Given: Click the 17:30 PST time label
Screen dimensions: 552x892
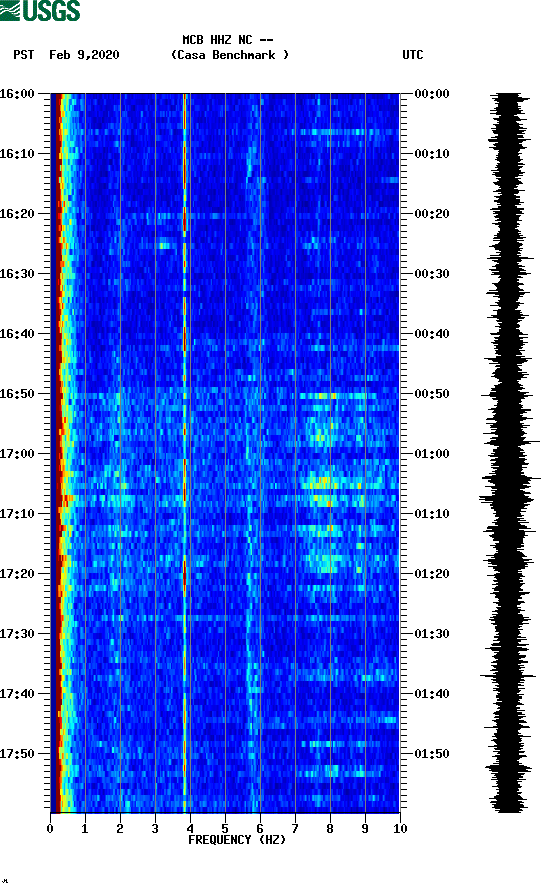Looking at the screenshot, I should click(x=17, y=634).
